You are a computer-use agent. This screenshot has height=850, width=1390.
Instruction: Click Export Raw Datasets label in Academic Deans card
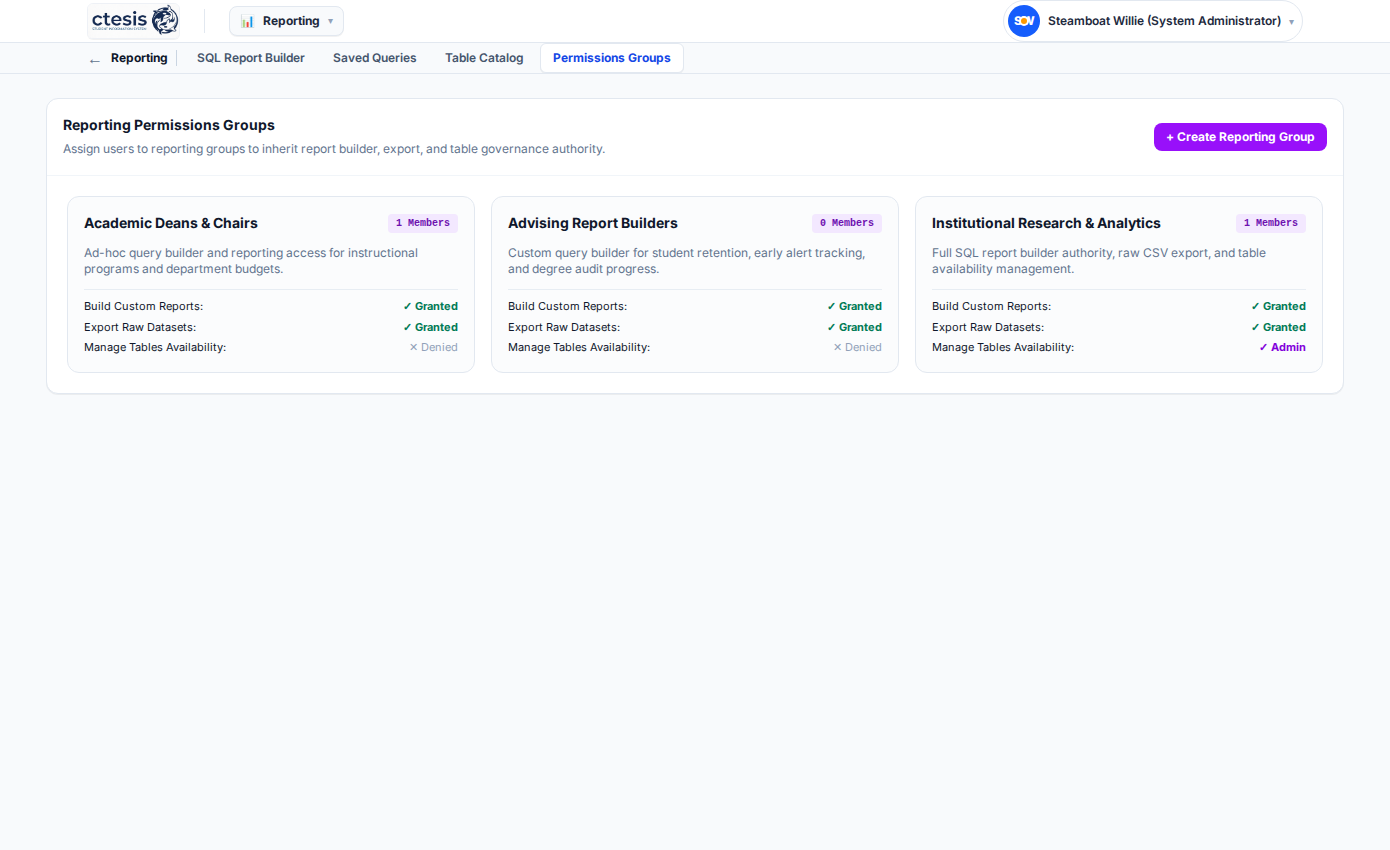140,327
